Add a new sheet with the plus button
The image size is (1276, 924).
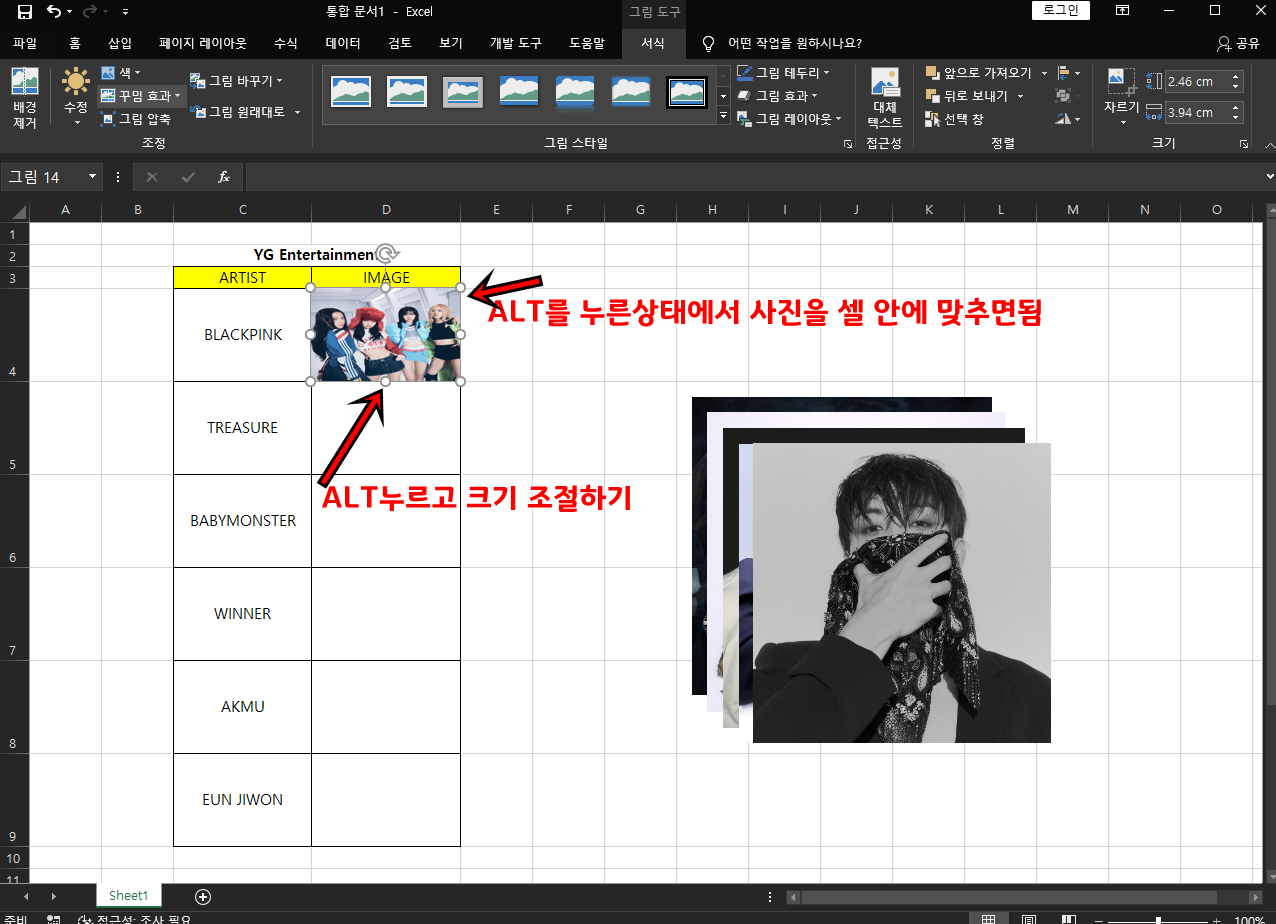203,896
